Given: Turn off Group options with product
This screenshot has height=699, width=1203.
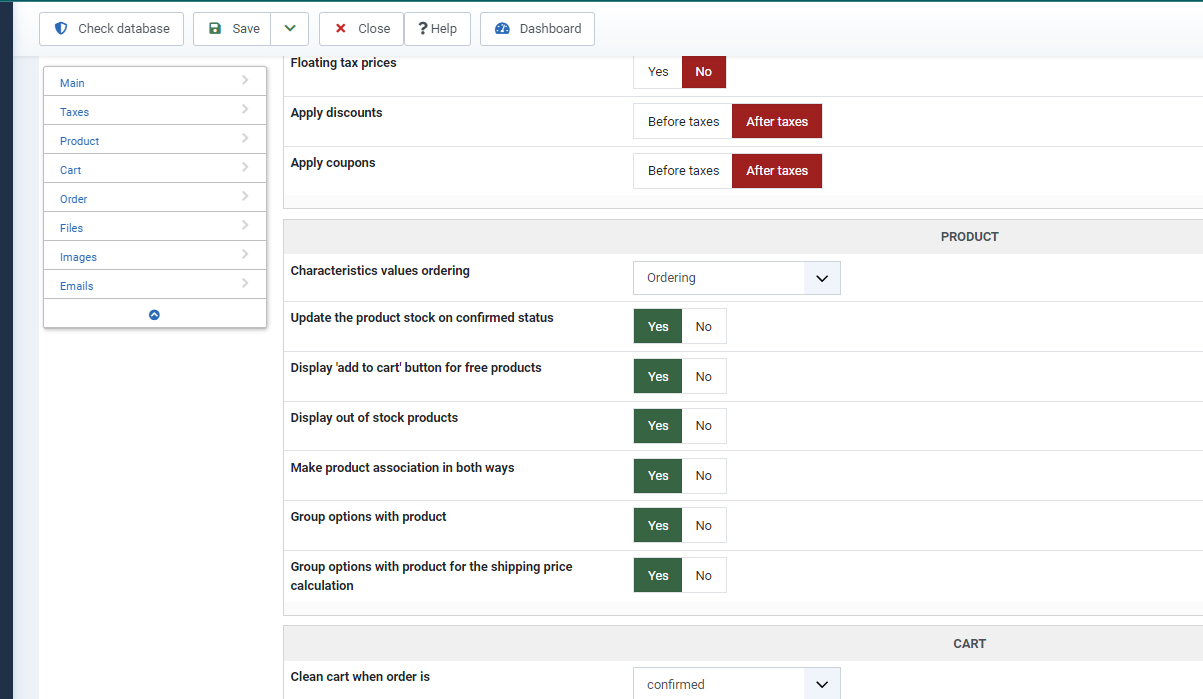Looking at the screenshot, I should (704, 526).
